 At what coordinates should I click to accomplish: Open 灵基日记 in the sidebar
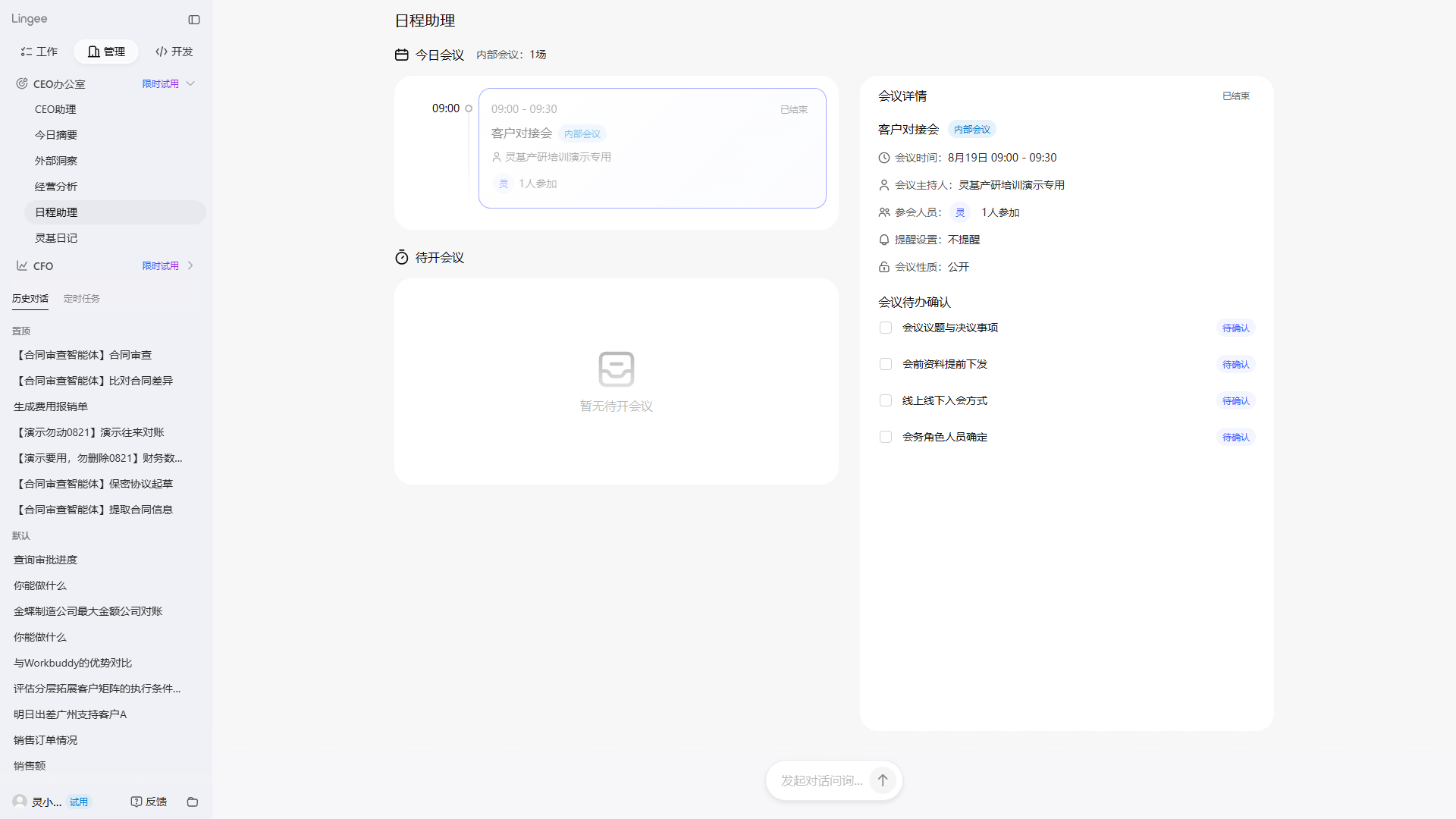115,238
